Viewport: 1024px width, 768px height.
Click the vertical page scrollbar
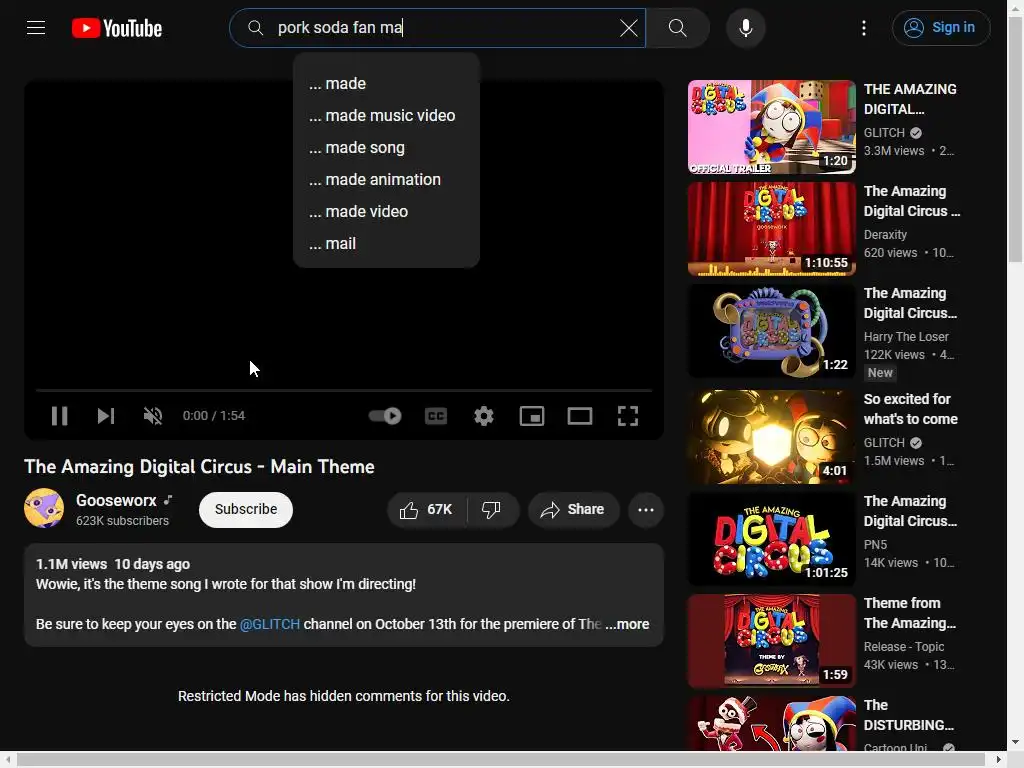pos(1015,140)
